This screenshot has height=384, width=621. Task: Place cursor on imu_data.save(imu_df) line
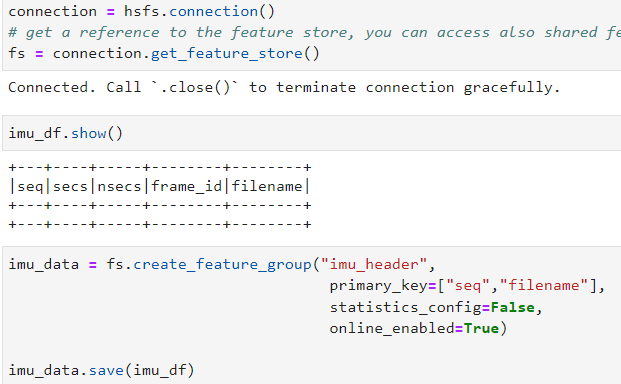tap(101, 371)
